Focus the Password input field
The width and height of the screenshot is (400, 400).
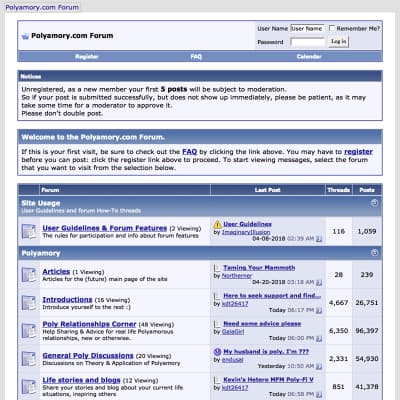click(307, 42)
